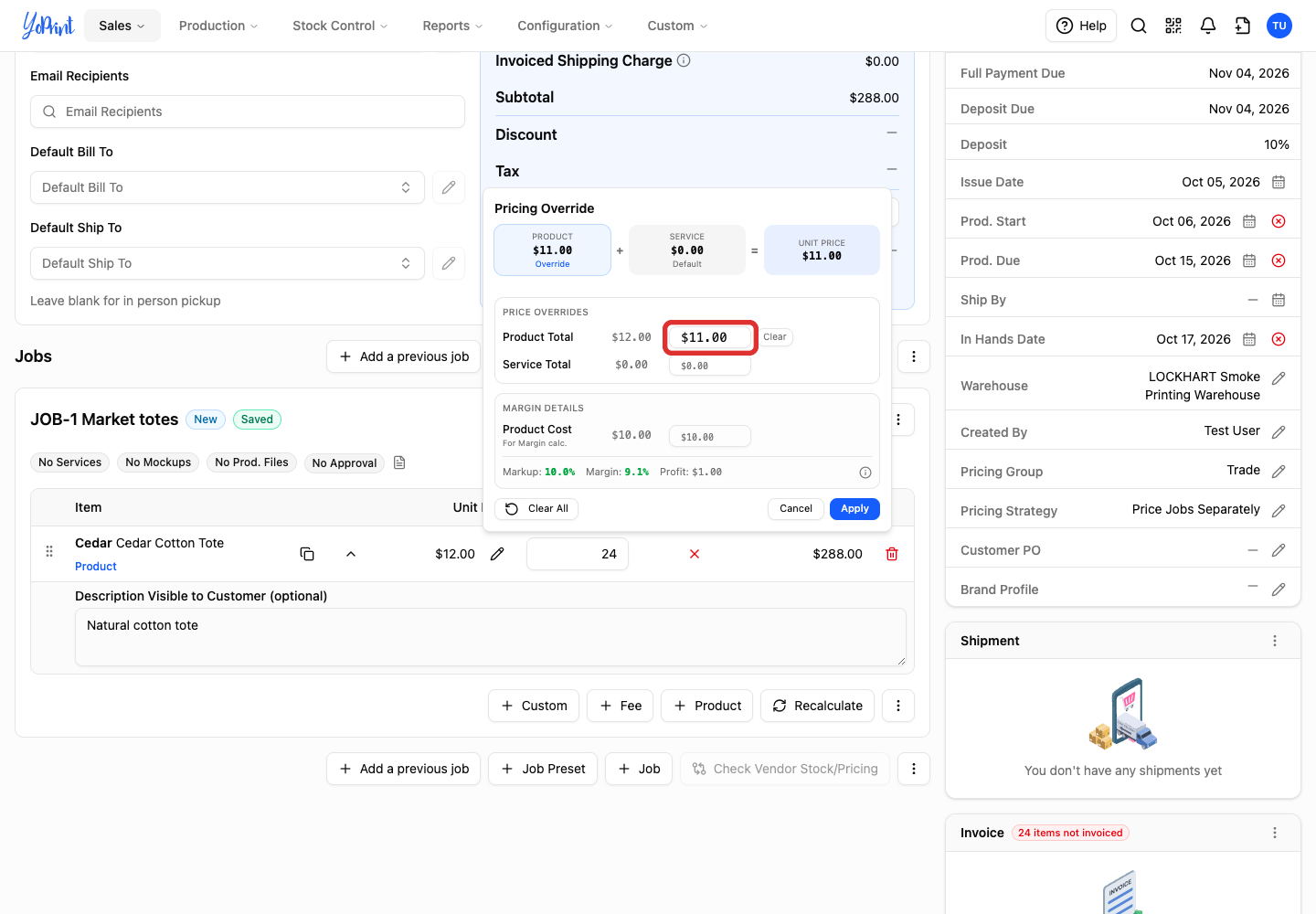Edit Default Ship To pencil icon
Viewport: 1316px width, 914px height.
click(x=449, y=263)
